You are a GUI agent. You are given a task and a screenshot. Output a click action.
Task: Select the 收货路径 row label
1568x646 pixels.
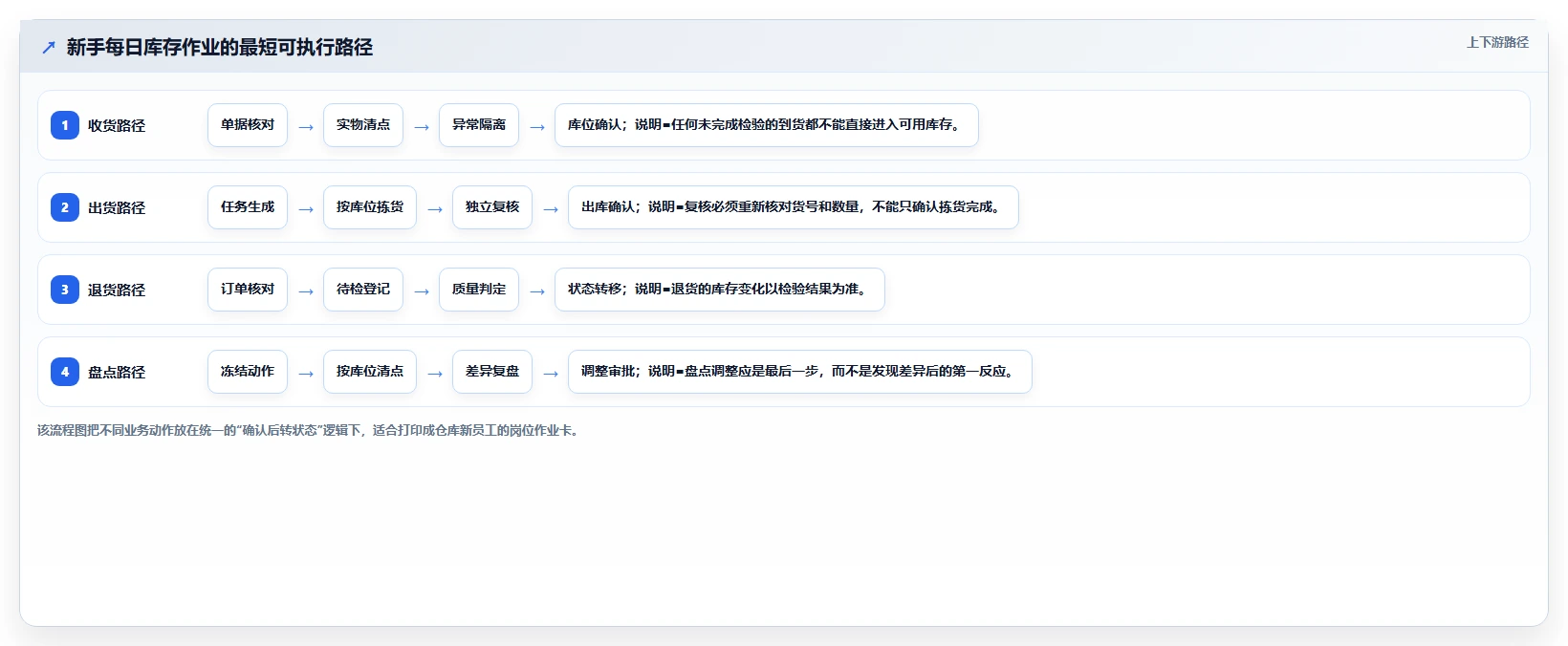coord(117,126)
